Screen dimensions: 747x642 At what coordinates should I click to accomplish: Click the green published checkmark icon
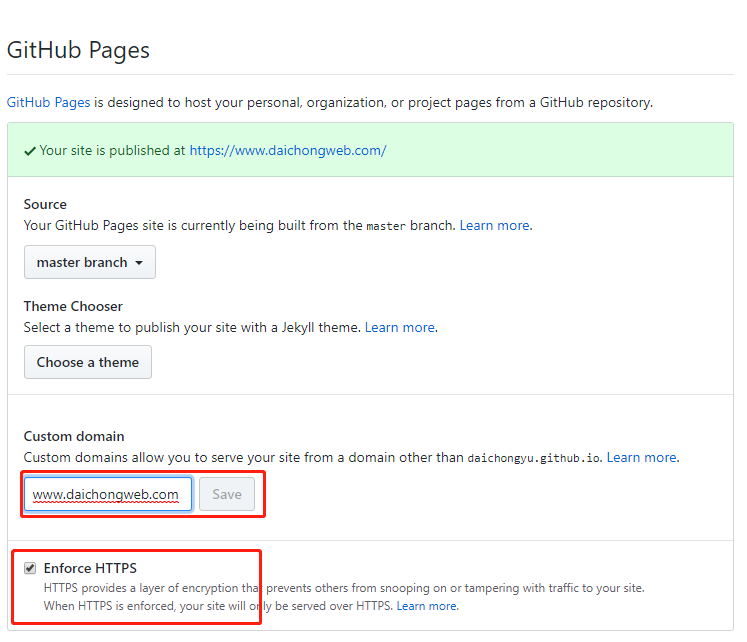(30, 151)
